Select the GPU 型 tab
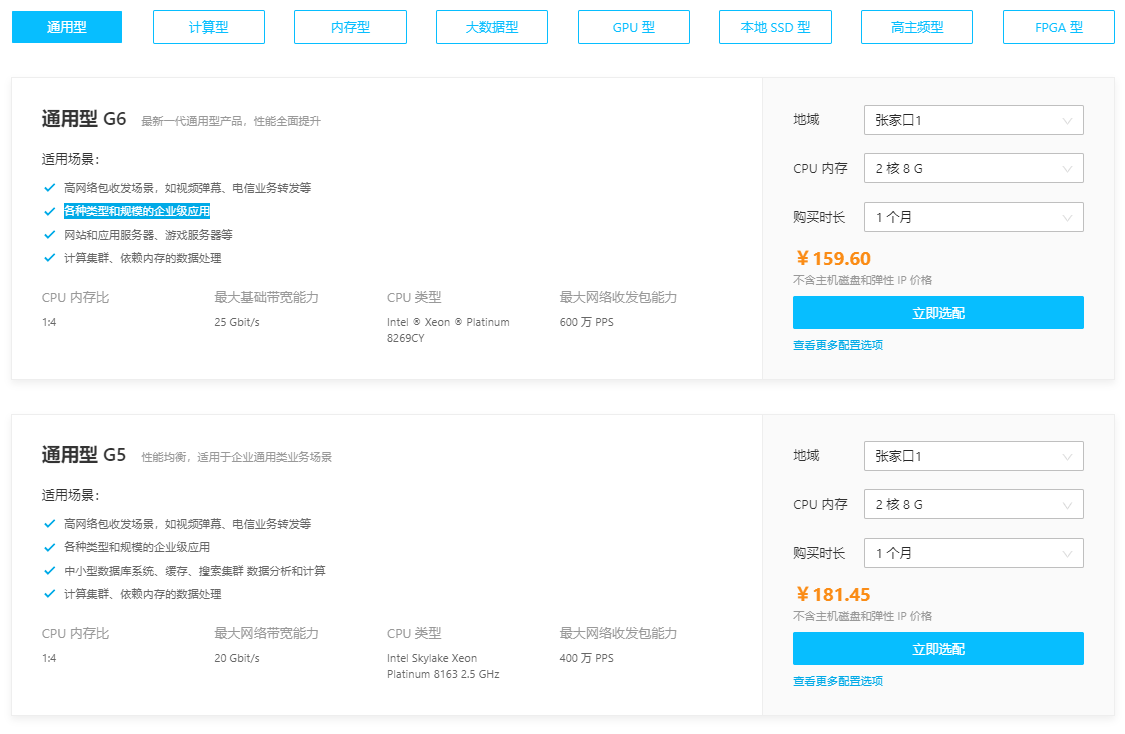The image size is (1125, 734). (634, 27)
